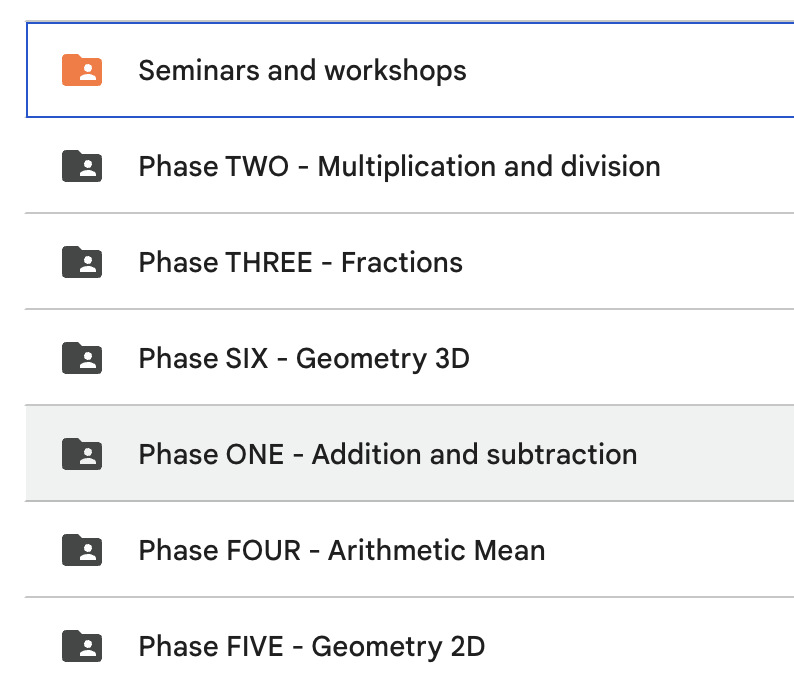
Task: Click empty area of Seminars and workshops row
Action: tap(633, 70)
